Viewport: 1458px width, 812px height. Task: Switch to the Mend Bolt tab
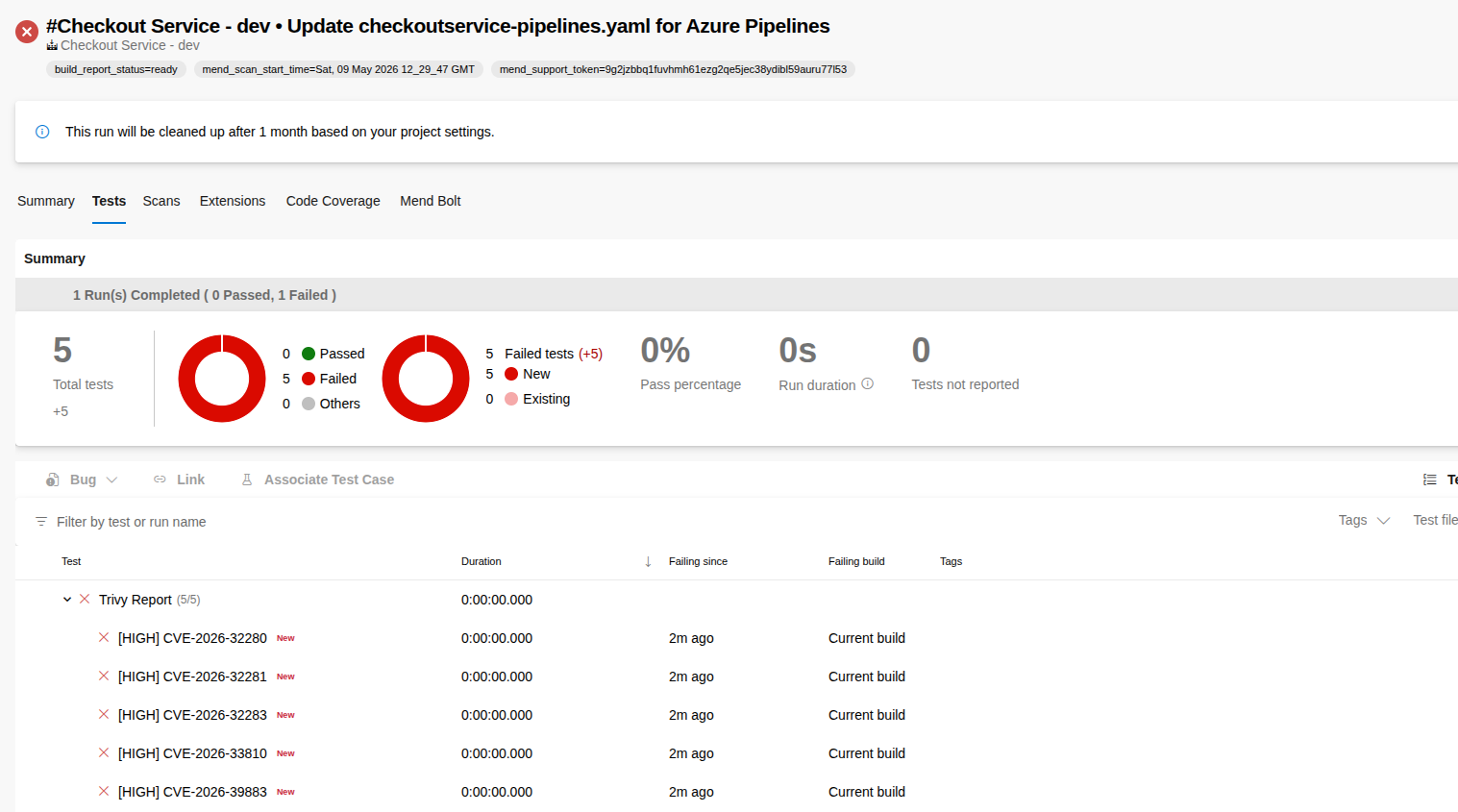(x=431, y=201)
